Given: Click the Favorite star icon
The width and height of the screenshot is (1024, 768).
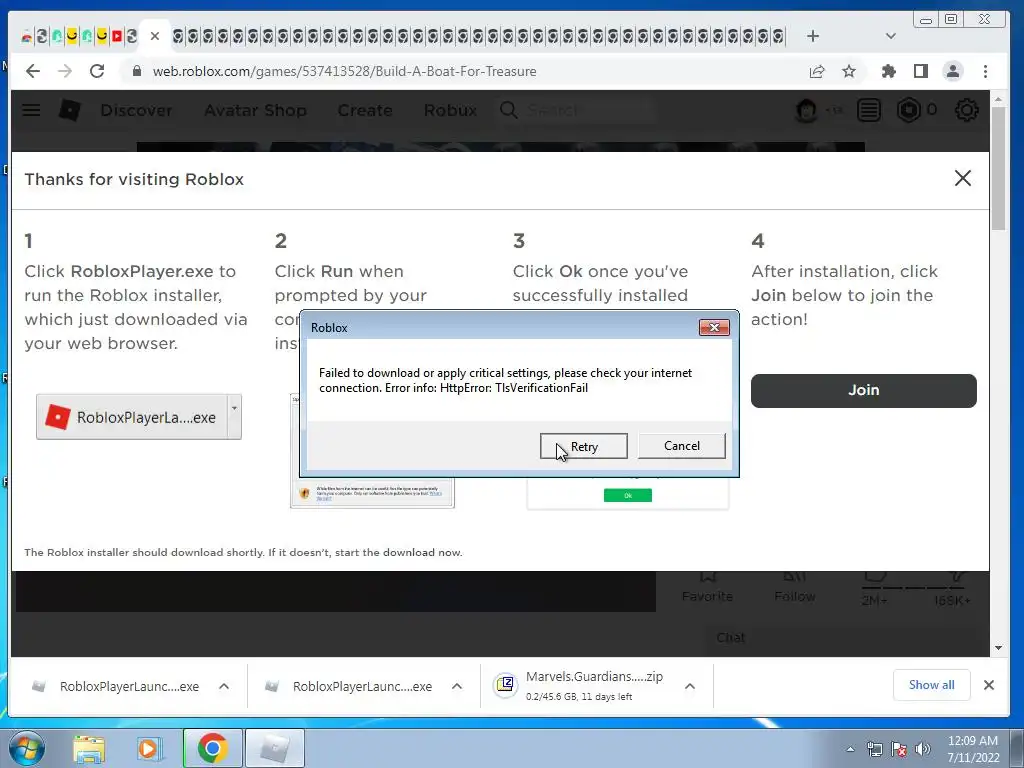Looking at the screenshot, I should 707,577.
